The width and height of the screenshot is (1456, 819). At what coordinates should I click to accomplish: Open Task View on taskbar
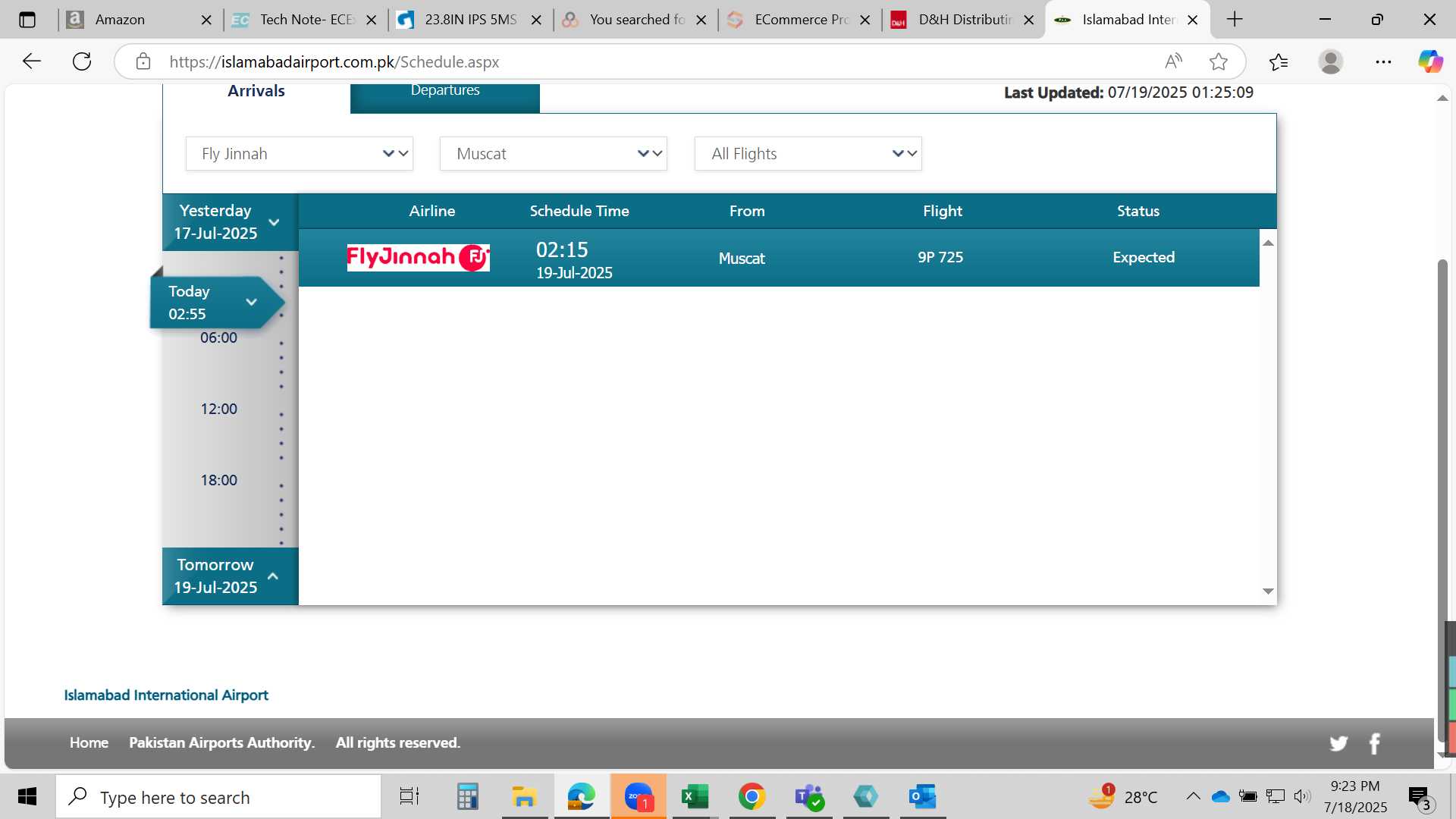409,797
